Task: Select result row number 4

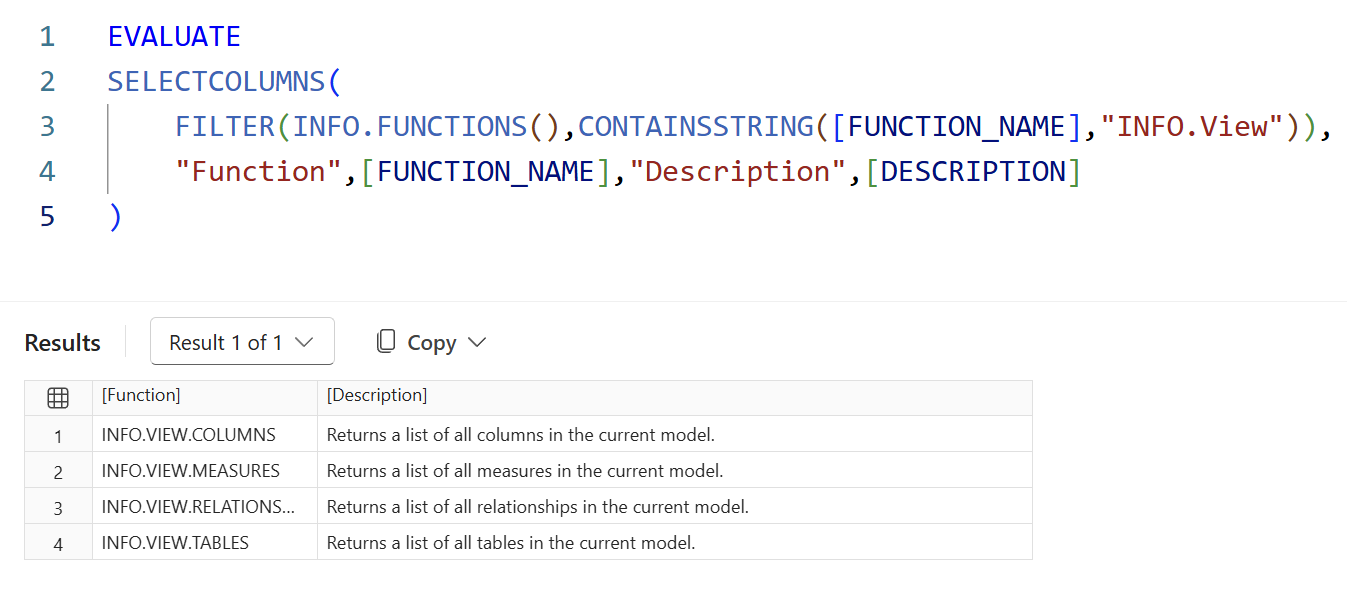Action: click(58, 543)
